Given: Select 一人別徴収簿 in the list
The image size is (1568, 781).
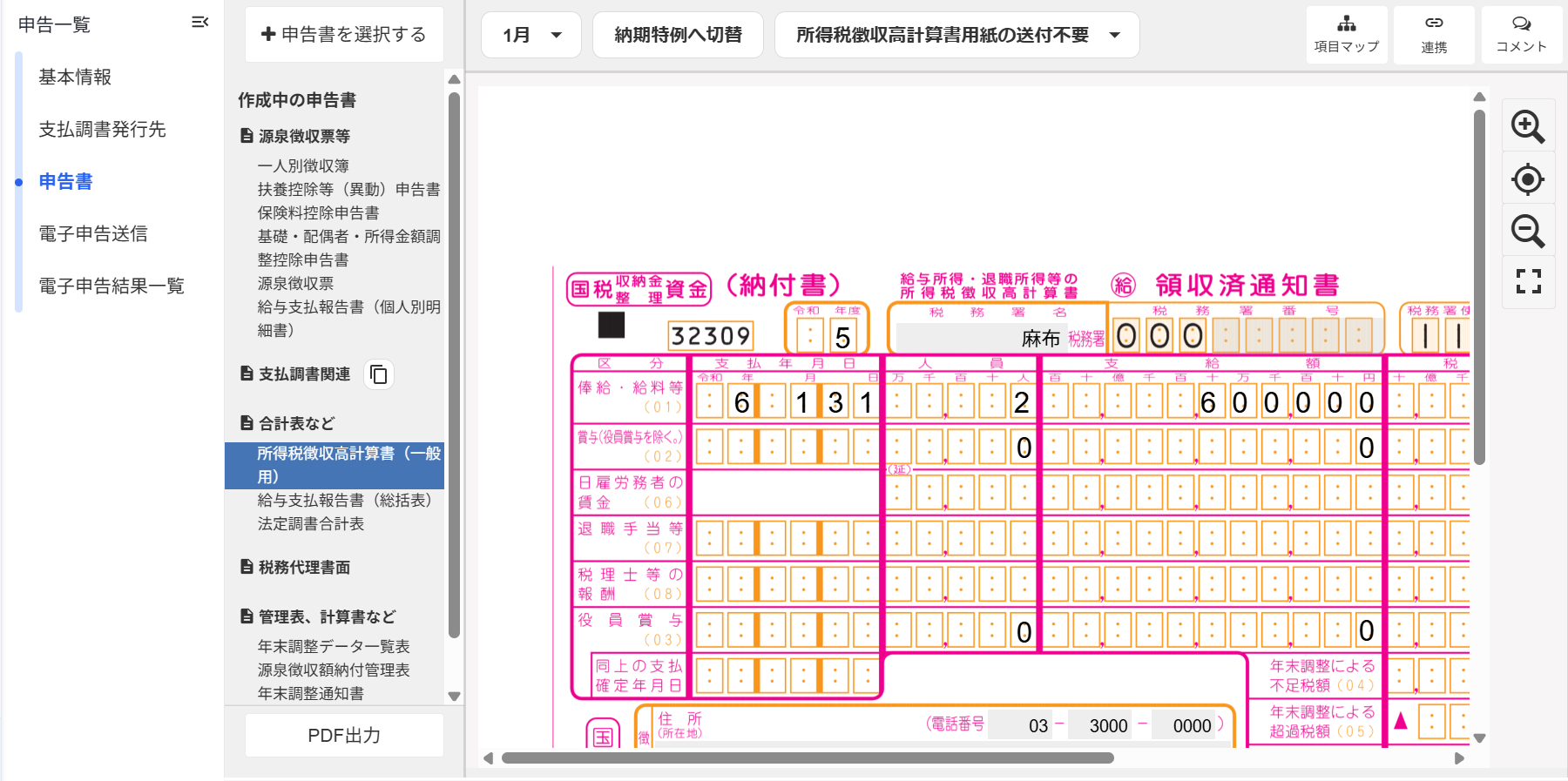Looking at the screenshot, I should click(x=303, y=165).
